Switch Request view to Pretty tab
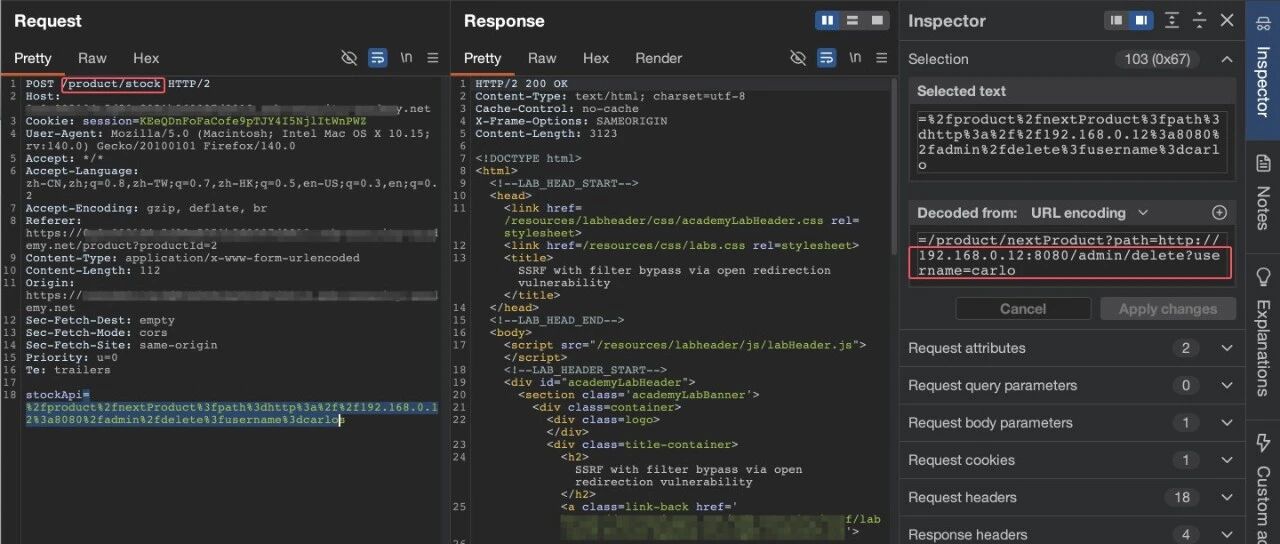This screenshot has height=544, width=1280. click(x=33, y=58)
